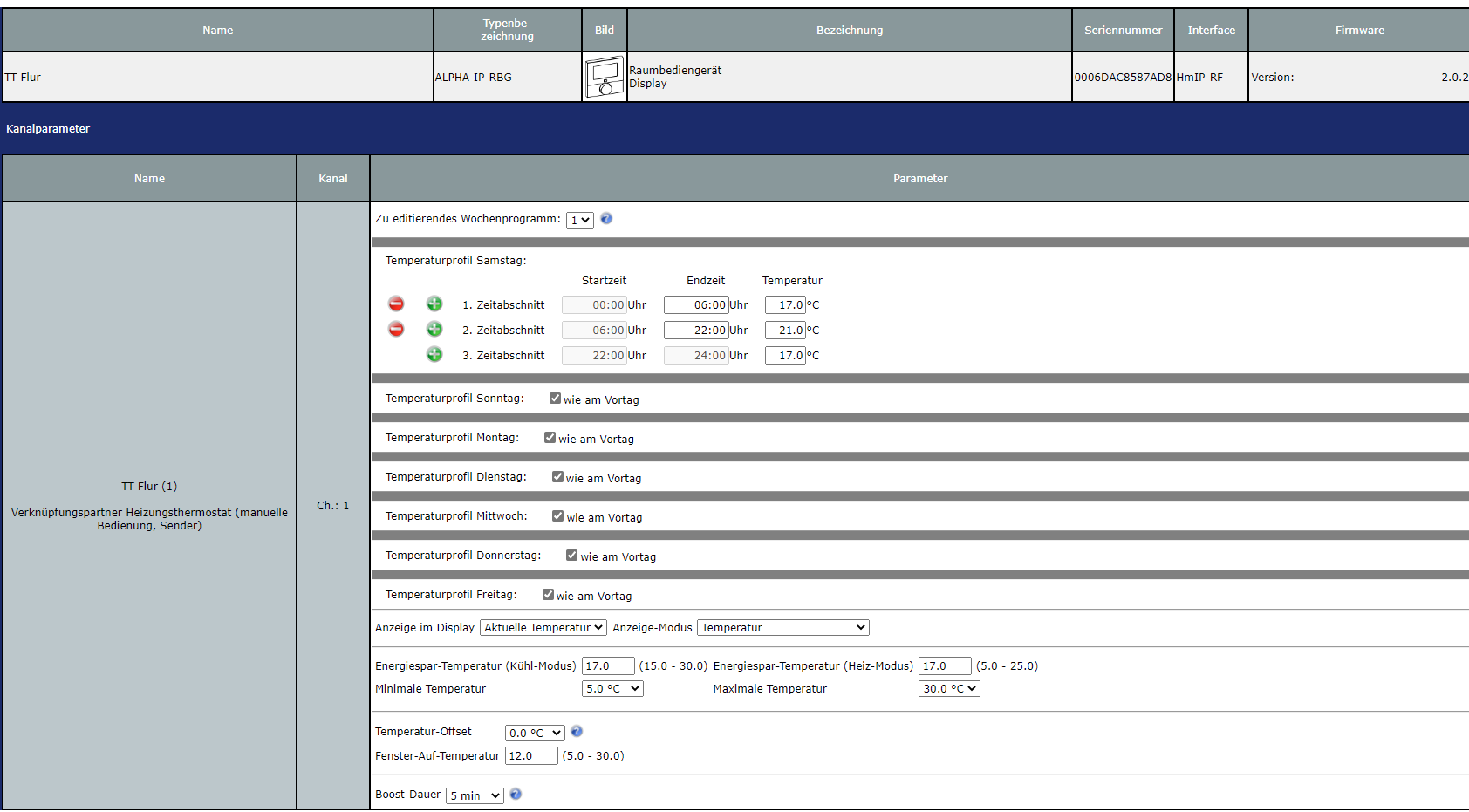Open the Minimale Temperatur dropdown
This screenshot has height=812, width=1469.
tap(612, 688)
